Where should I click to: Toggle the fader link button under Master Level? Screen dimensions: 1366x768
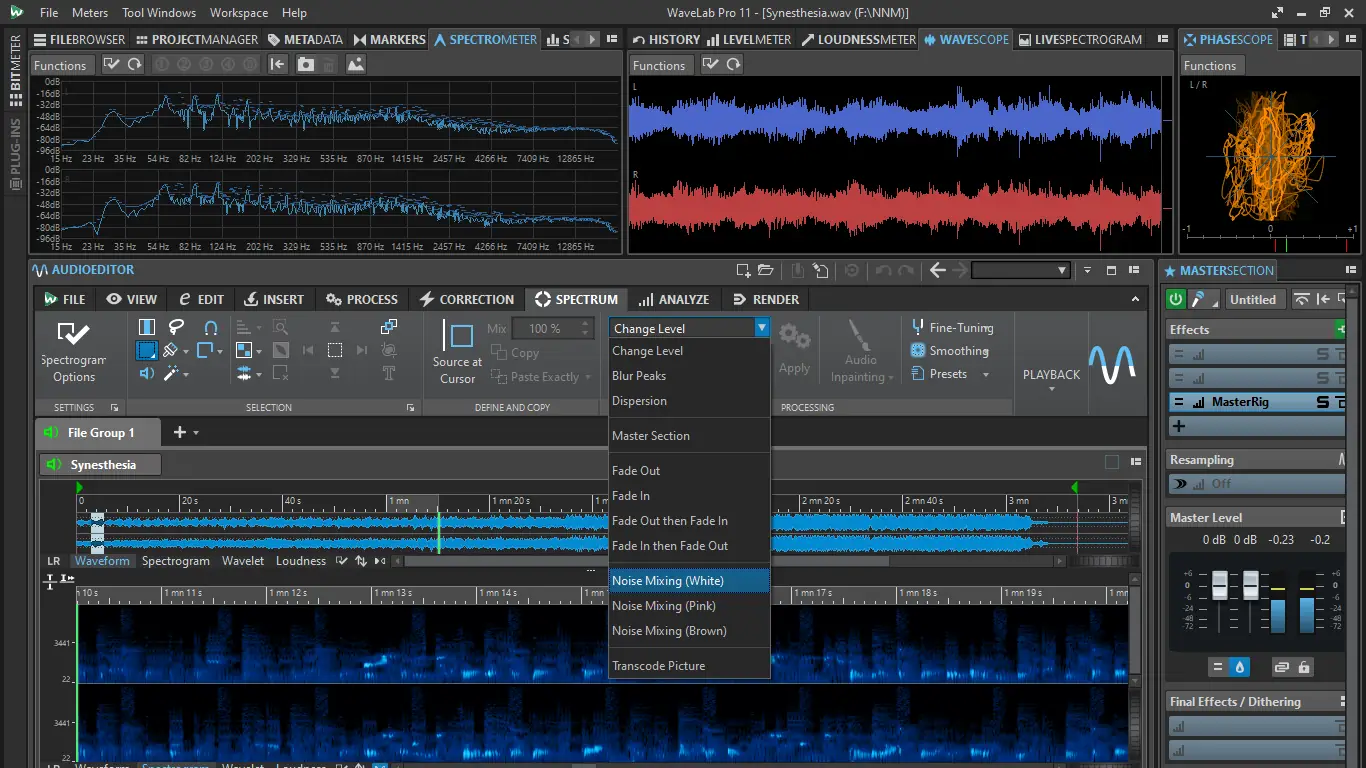(x=1280, y=667)
